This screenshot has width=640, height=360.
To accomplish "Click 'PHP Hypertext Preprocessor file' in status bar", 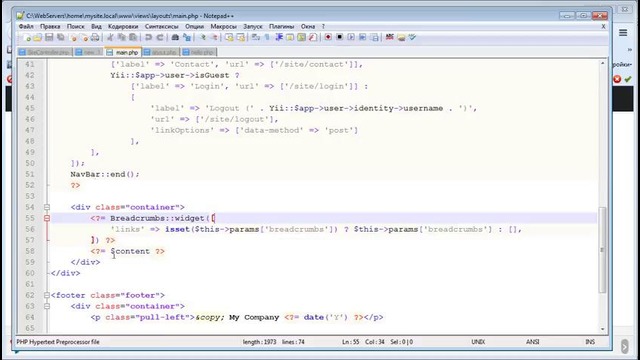I will click(58, 342).
